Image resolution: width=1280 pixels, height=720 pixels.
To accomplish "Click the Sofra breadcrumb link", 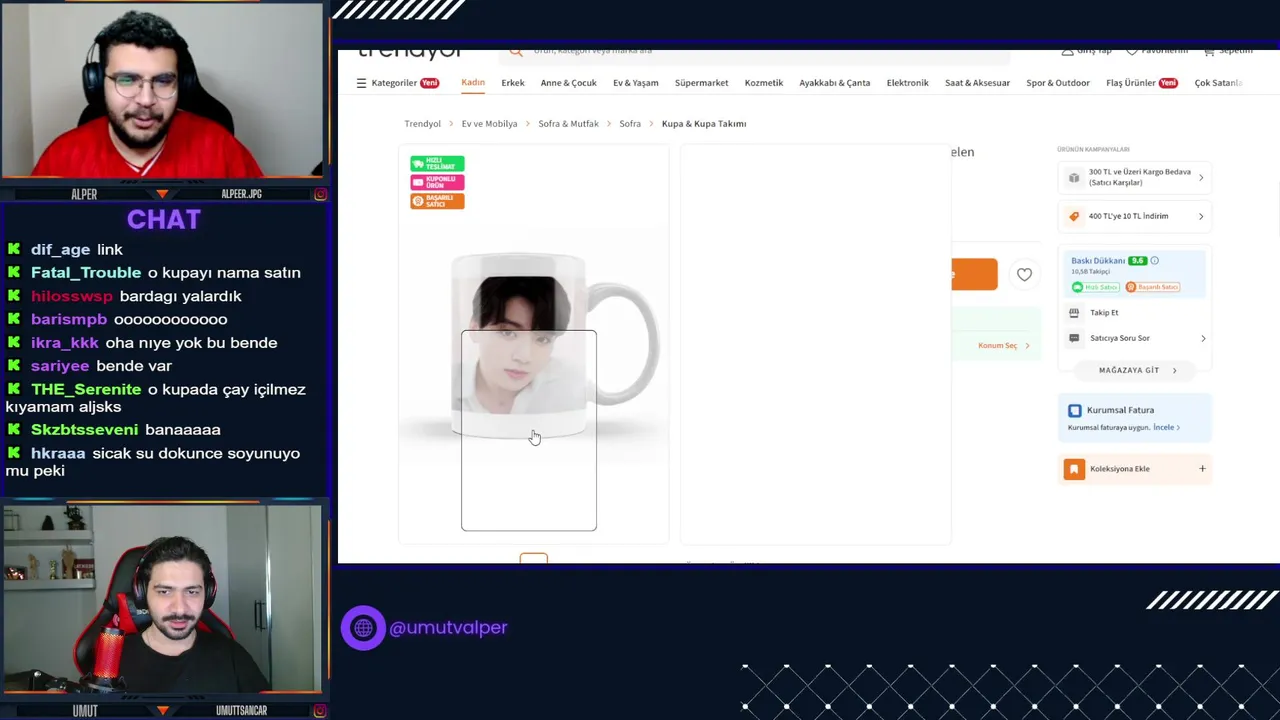I will click(630, 124).
